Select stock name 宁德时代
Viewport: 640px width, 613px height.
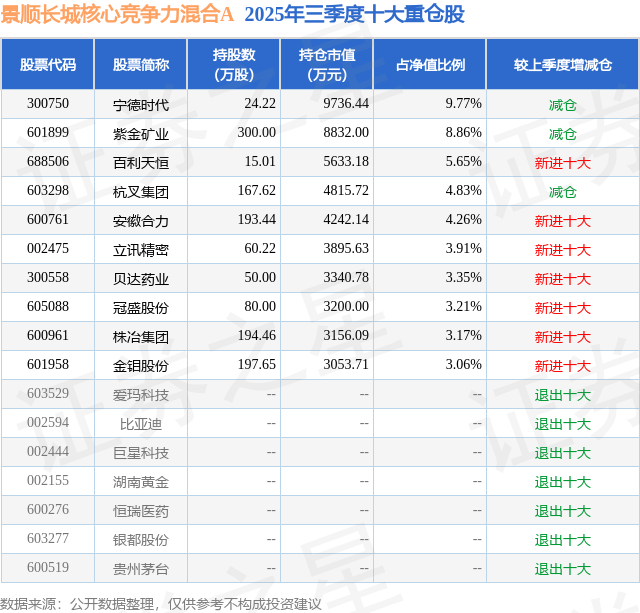[141, 105]
